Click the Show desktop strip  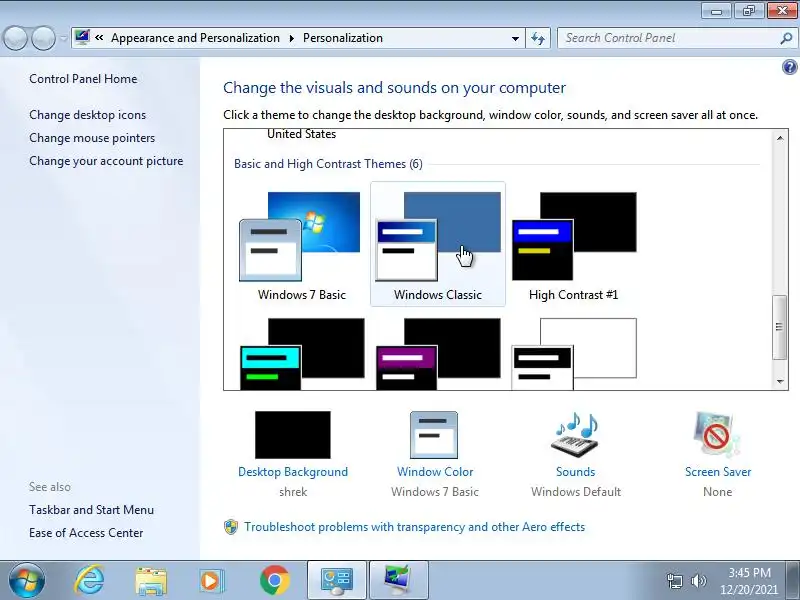tap(794, 580)
